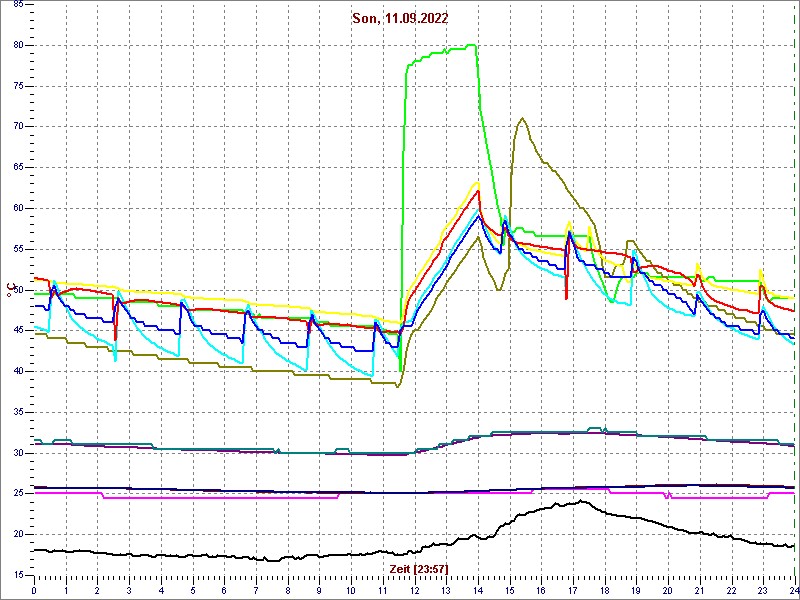
Task: Select hour 24 on the time axis
Action: (794, 591)
